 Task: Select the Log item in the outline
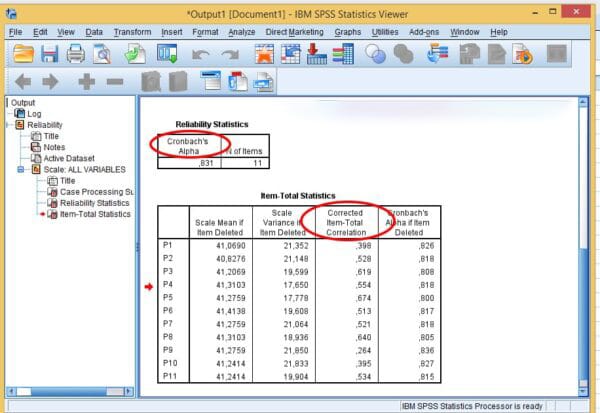tap(34, 114)
